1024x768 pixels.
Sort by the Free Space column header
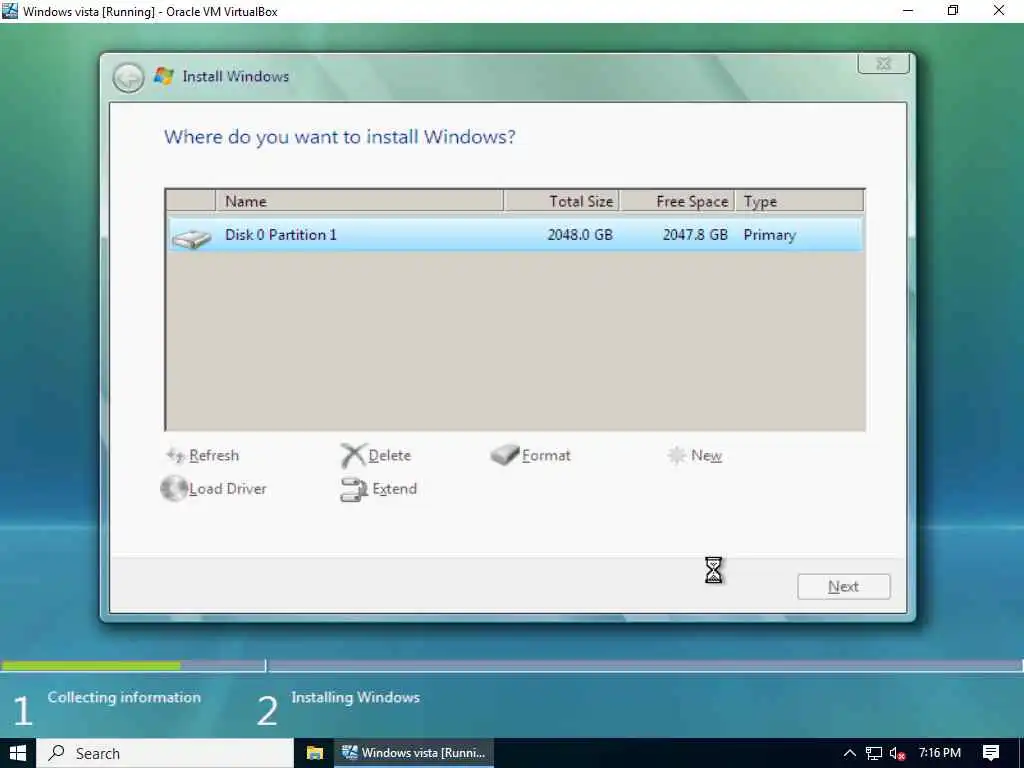coord(677,201)
